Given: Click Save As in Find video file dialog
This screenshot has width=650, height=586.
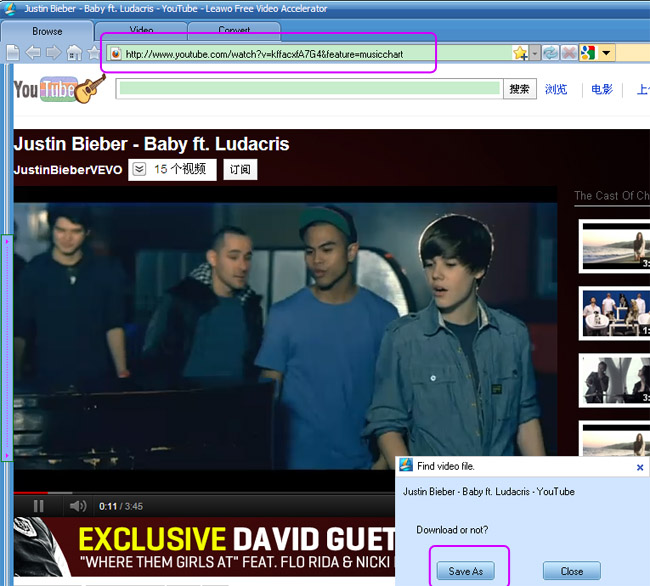Looking at the screenshot, I should click(466, 571).
